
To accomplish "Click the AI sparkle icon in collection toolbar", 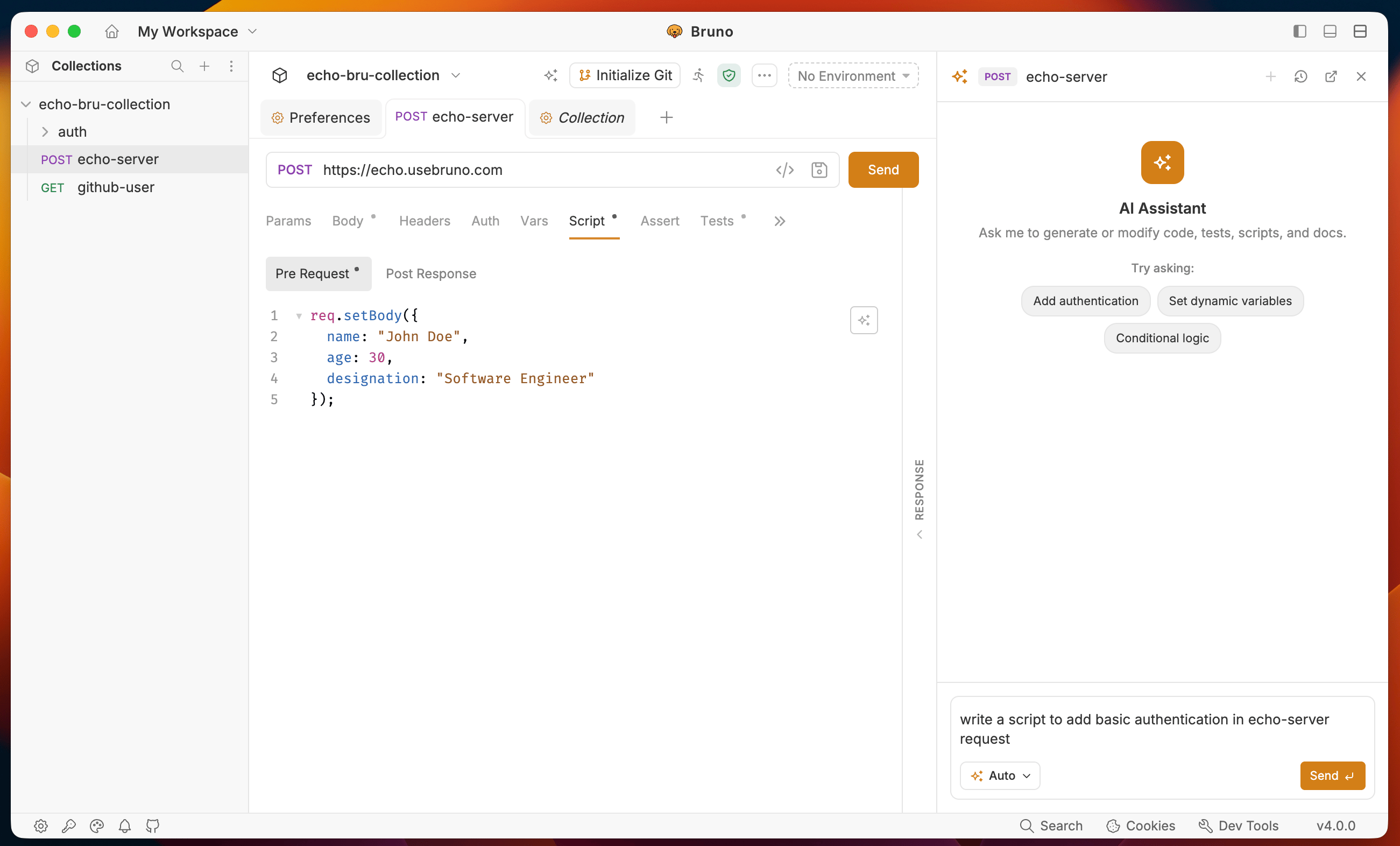I will pos(550,75).
